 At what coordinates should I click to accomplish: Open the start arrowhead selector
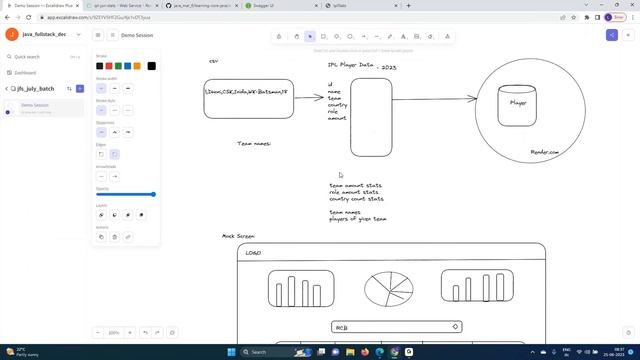click(101, 176)
